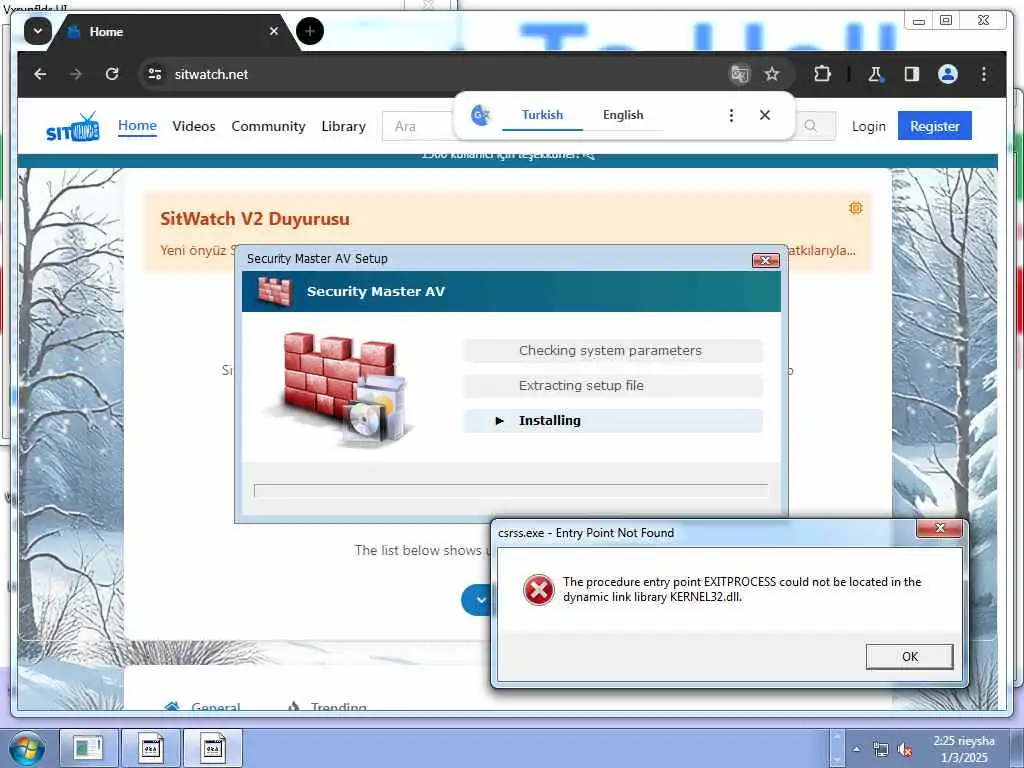Viewport: 1024px width, 768px height.
Task: Close the Security Master AV Setup window
Action: click(x=765, y=261)
